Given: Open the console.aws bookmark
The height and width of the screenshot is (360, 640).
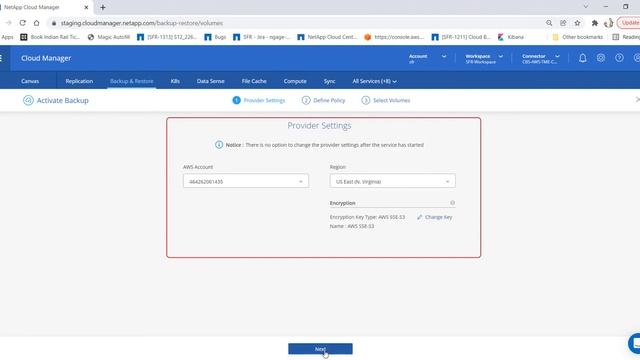Looking at the screenshot, I should pos(394,37).
